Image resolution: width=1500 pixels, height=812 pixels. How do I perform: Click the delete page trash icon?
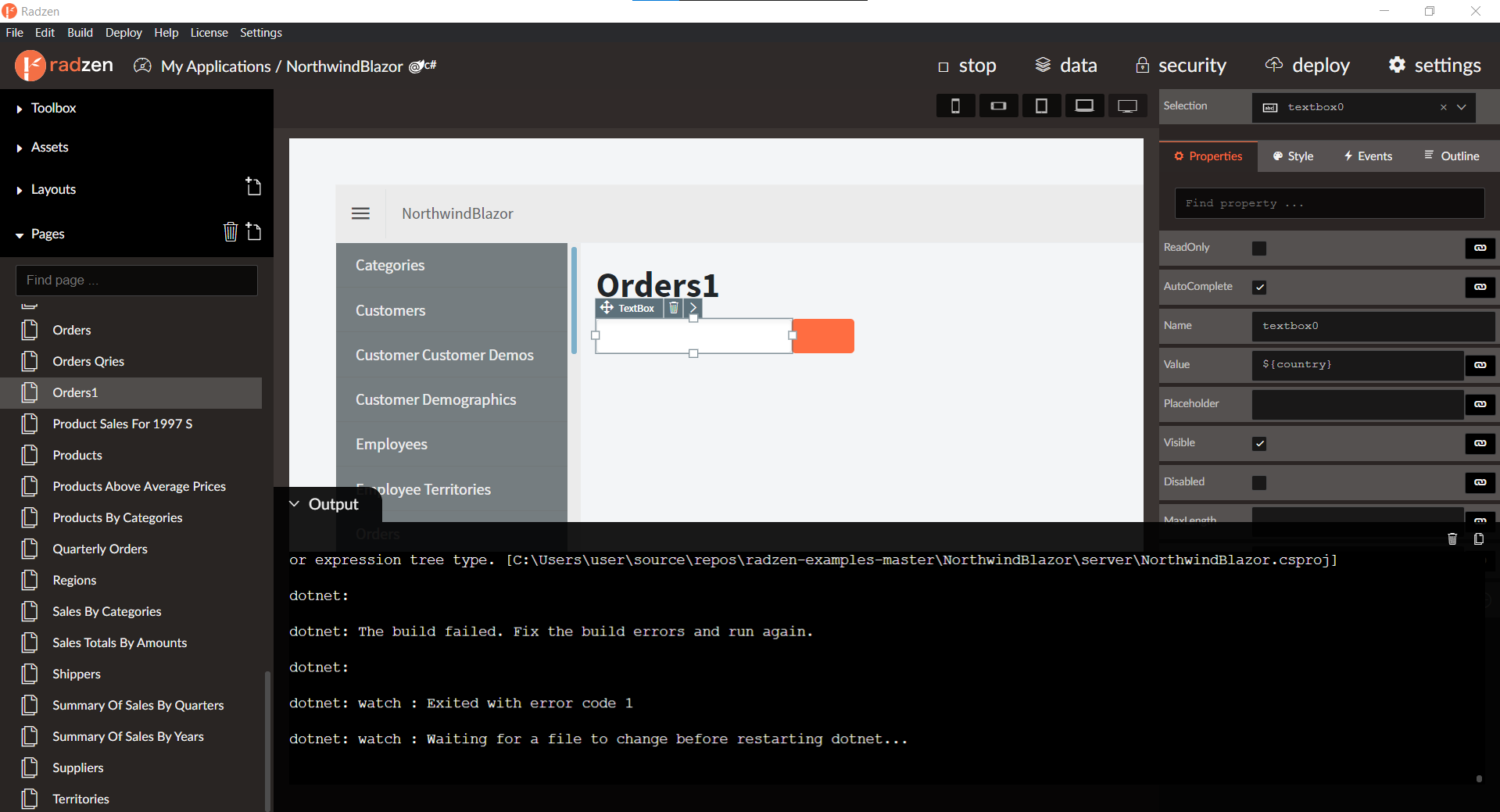230,232
